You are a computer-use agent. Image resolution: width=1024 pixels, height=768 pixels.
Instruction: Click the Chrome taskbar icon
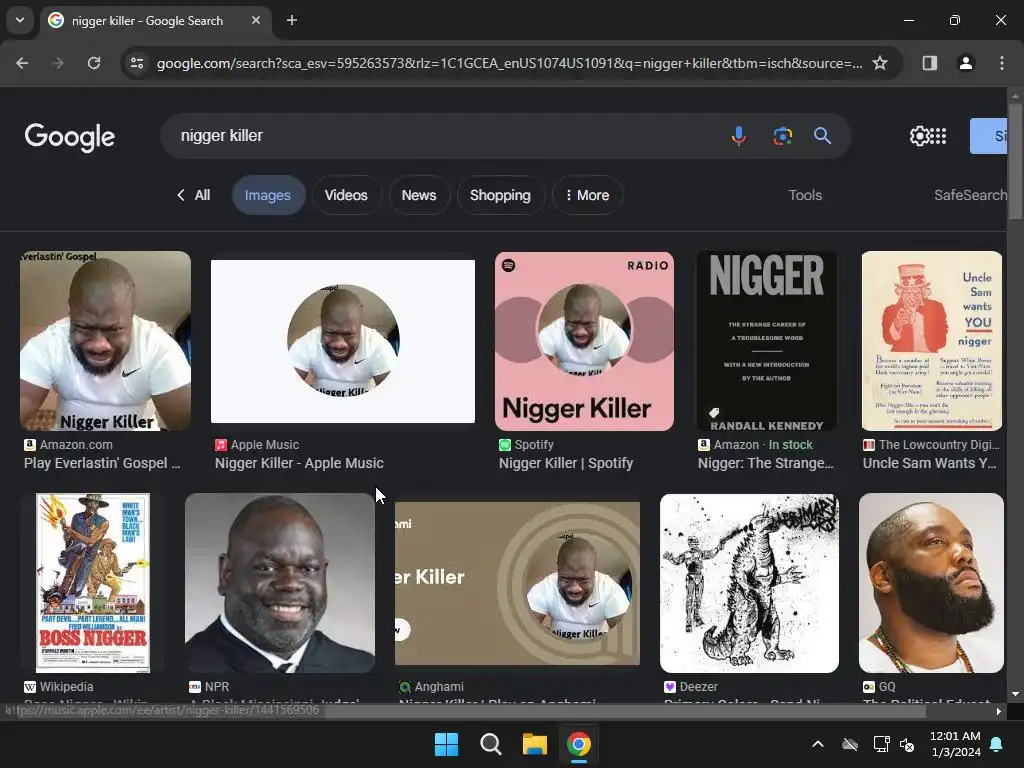[579, 744]
